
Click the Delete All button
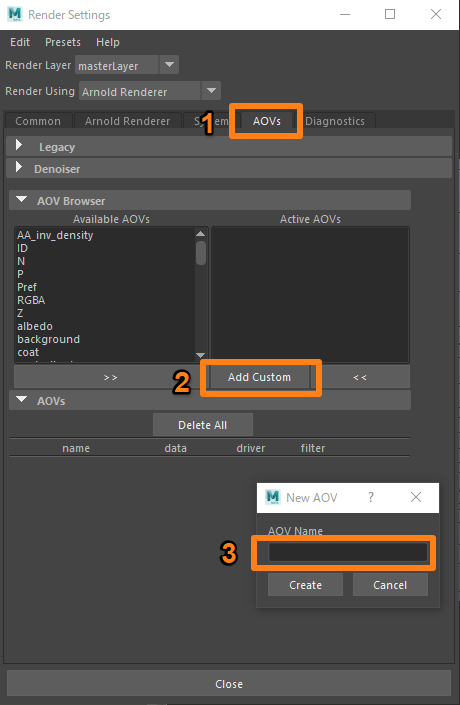(x=202, y=425)
